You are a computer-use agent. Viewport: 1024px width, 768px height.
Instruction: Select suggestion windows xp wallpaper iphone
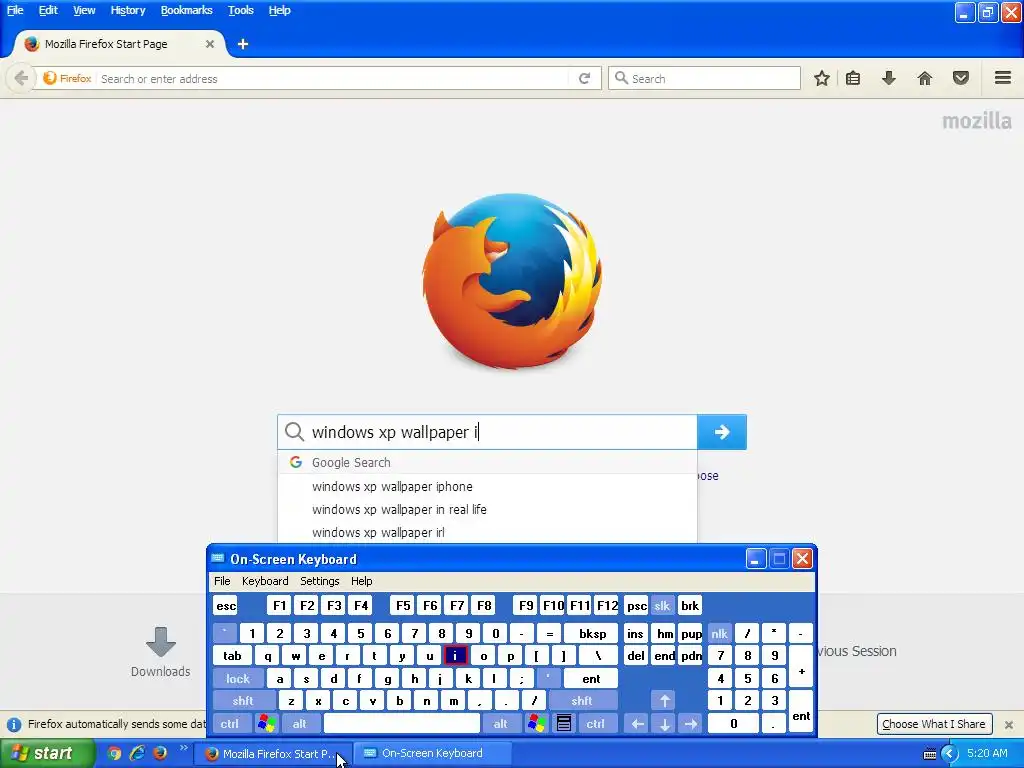(x=487, y=487)
